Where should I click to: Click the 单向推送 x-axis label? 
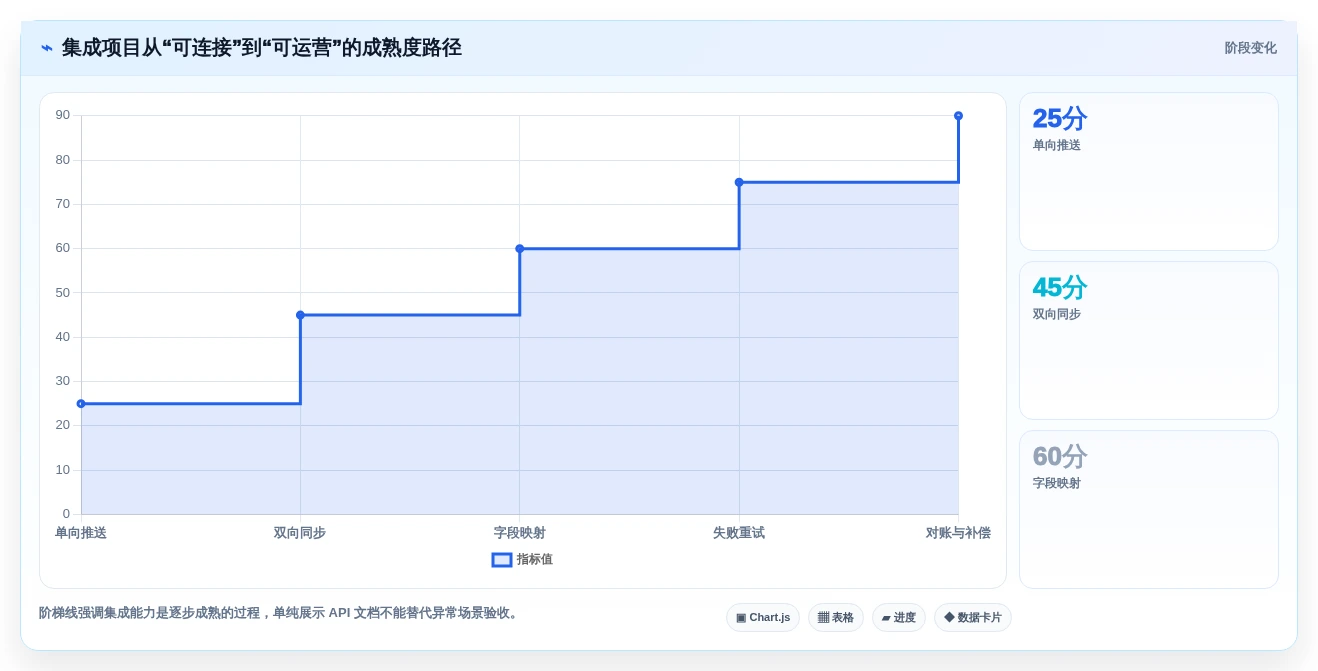[81, 533]
